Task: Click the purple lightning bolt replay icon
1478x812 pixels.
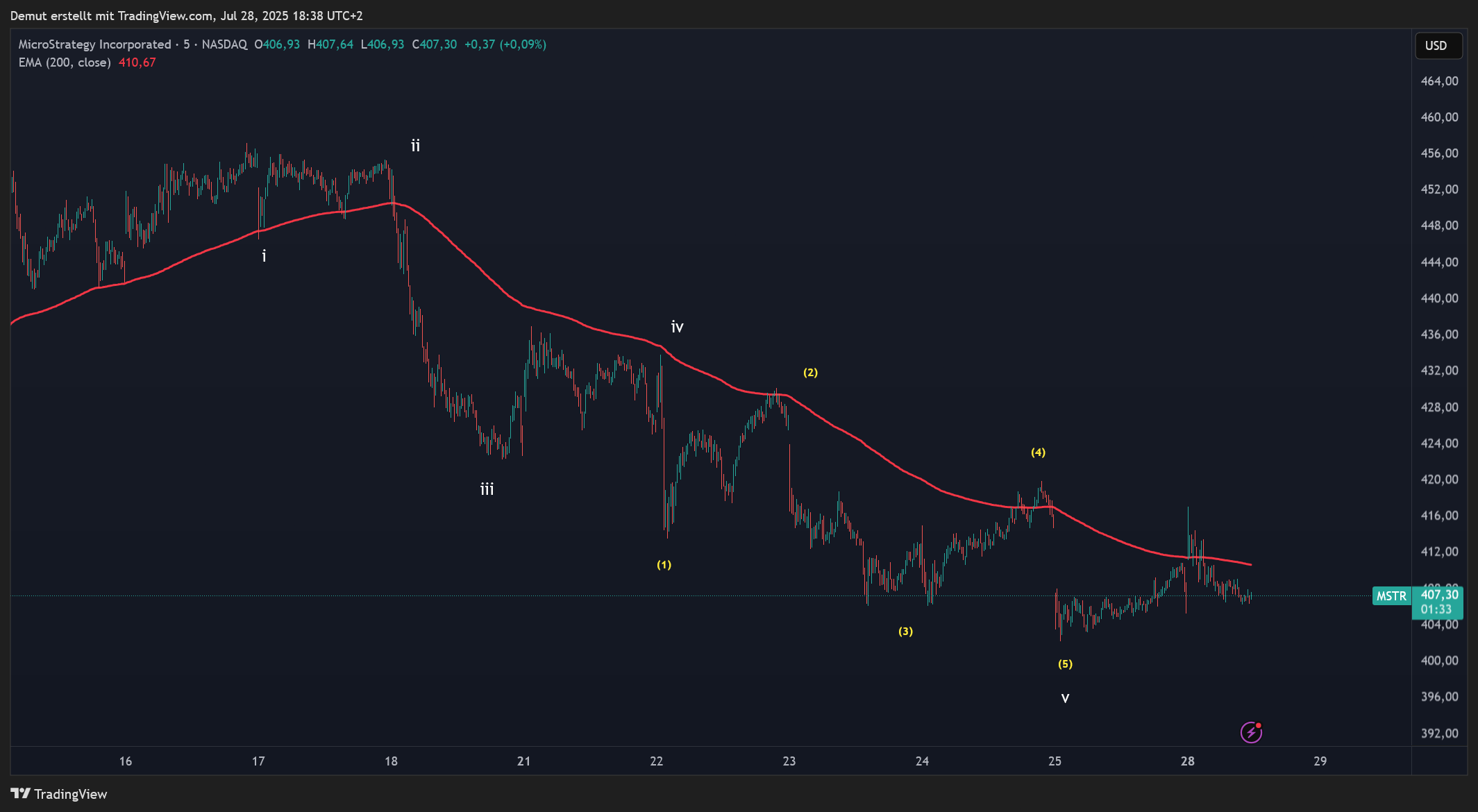Action: 1250,732
